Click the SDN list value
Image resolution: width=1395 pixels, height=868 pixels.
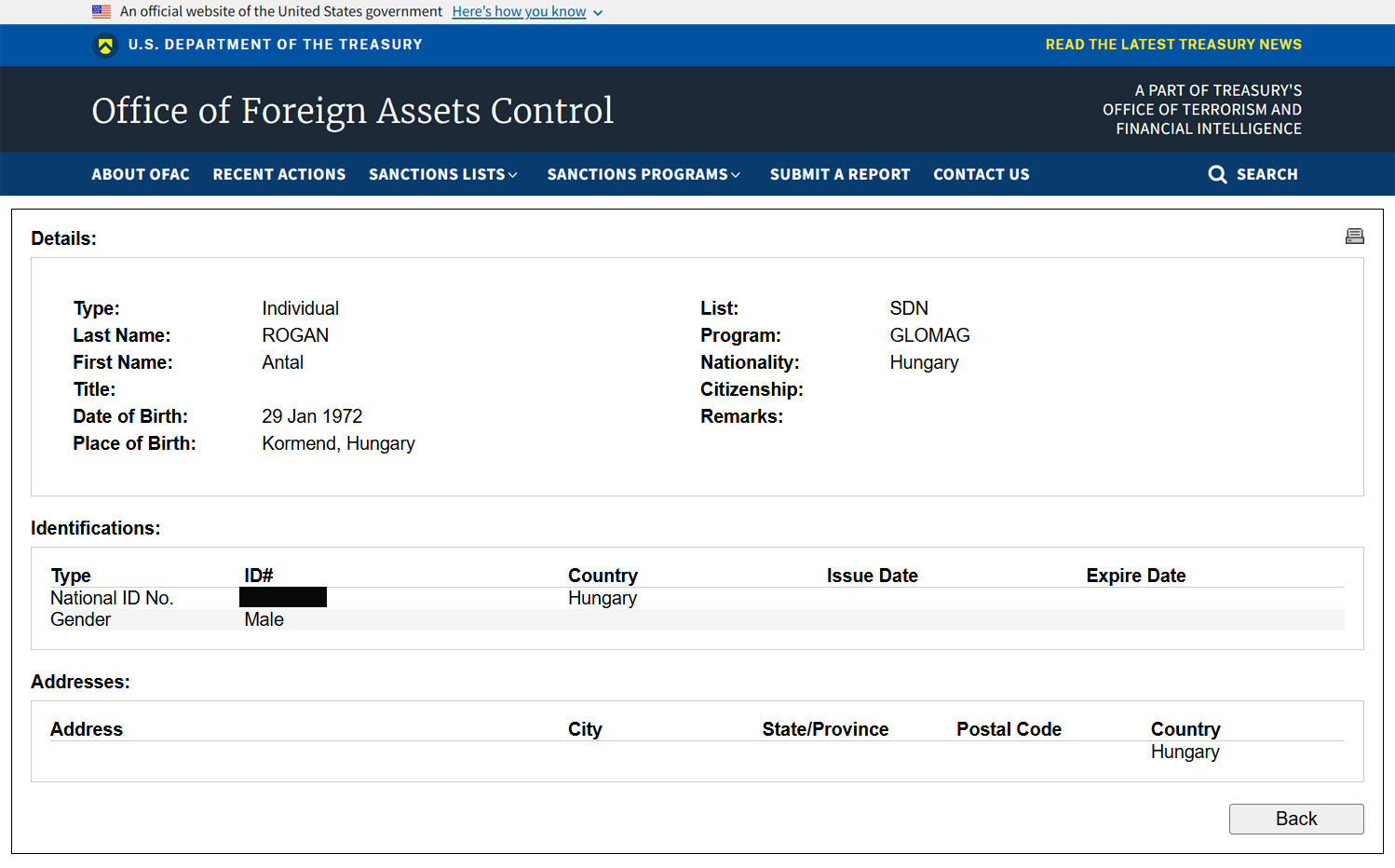909,308
